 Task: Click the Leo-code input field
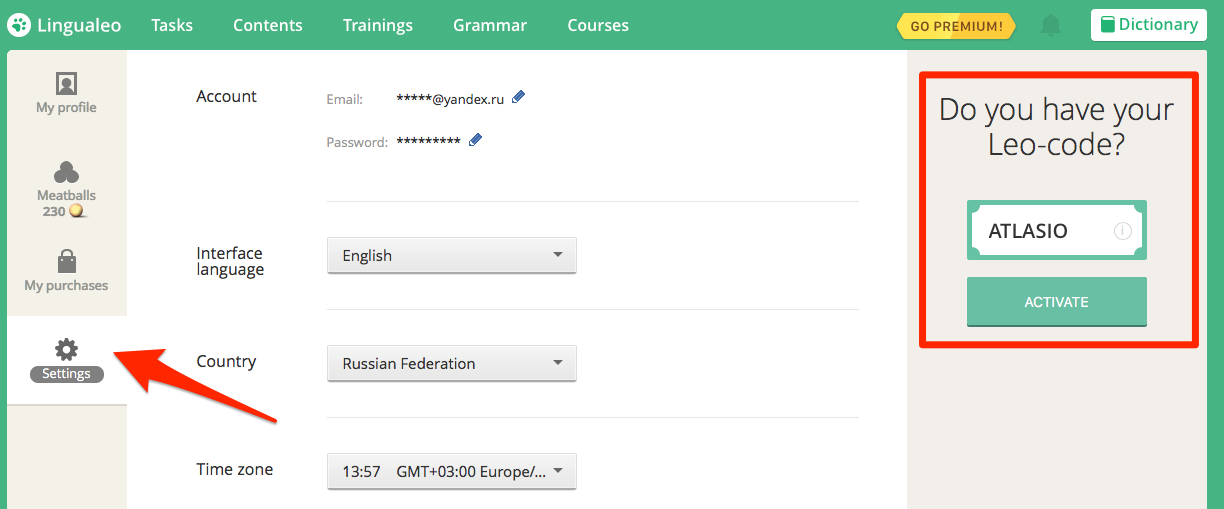1045,231
